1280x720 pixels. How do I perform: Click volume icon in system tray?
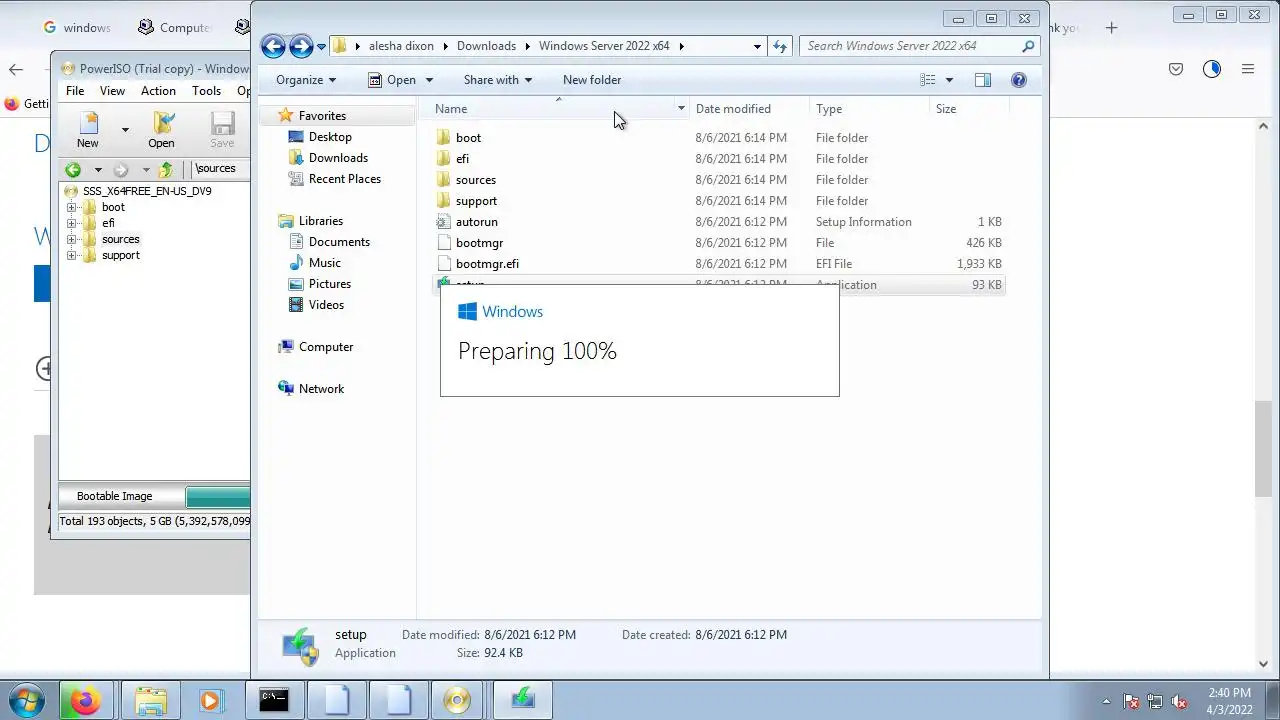[x=1179, y=702]
